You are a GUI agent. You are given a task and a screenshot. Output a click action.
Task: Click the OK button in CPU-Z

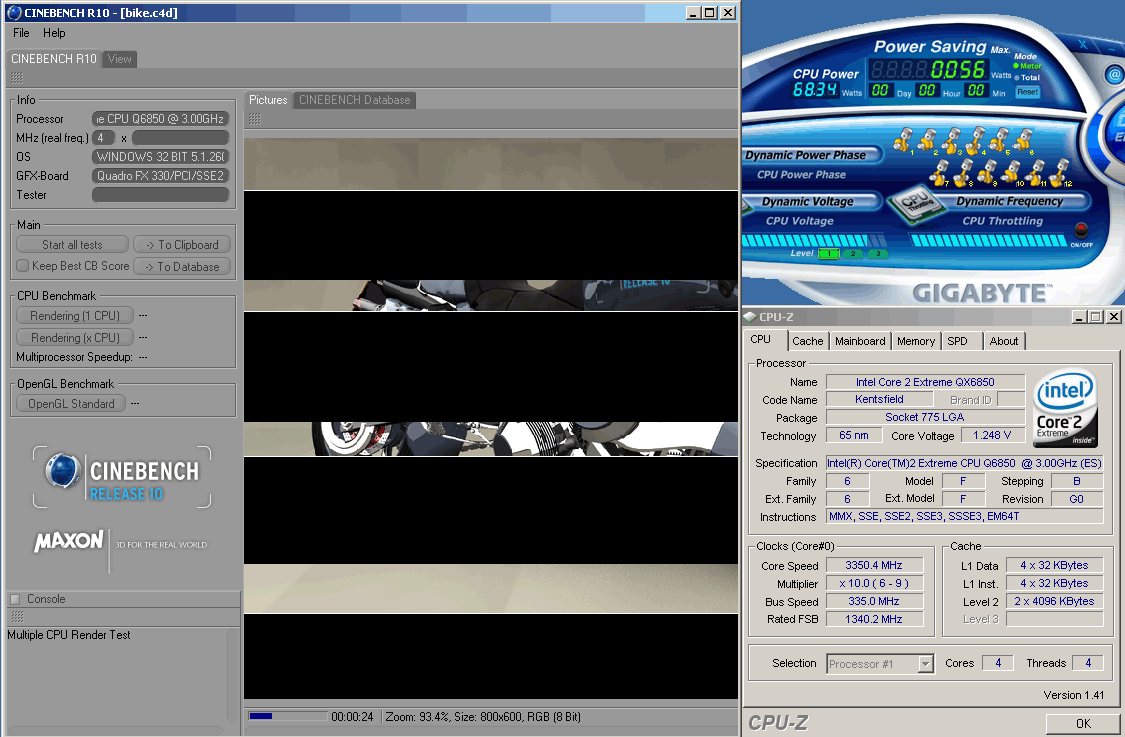tap(1082, 723)
